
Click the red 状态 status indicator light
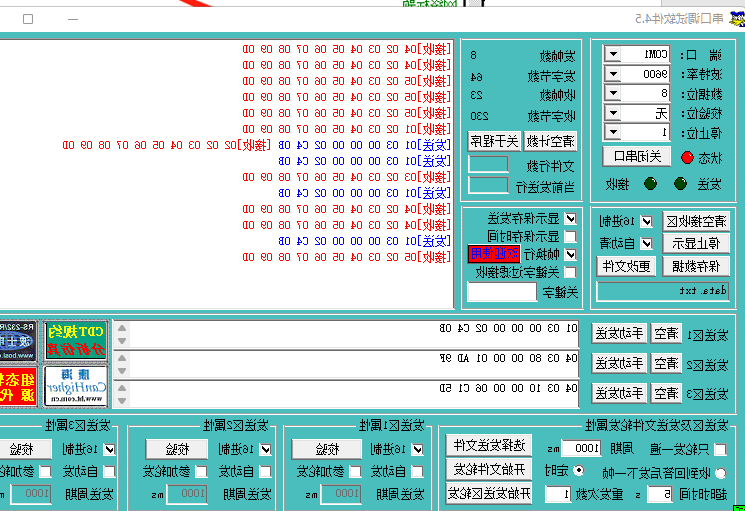click(687, 158)
